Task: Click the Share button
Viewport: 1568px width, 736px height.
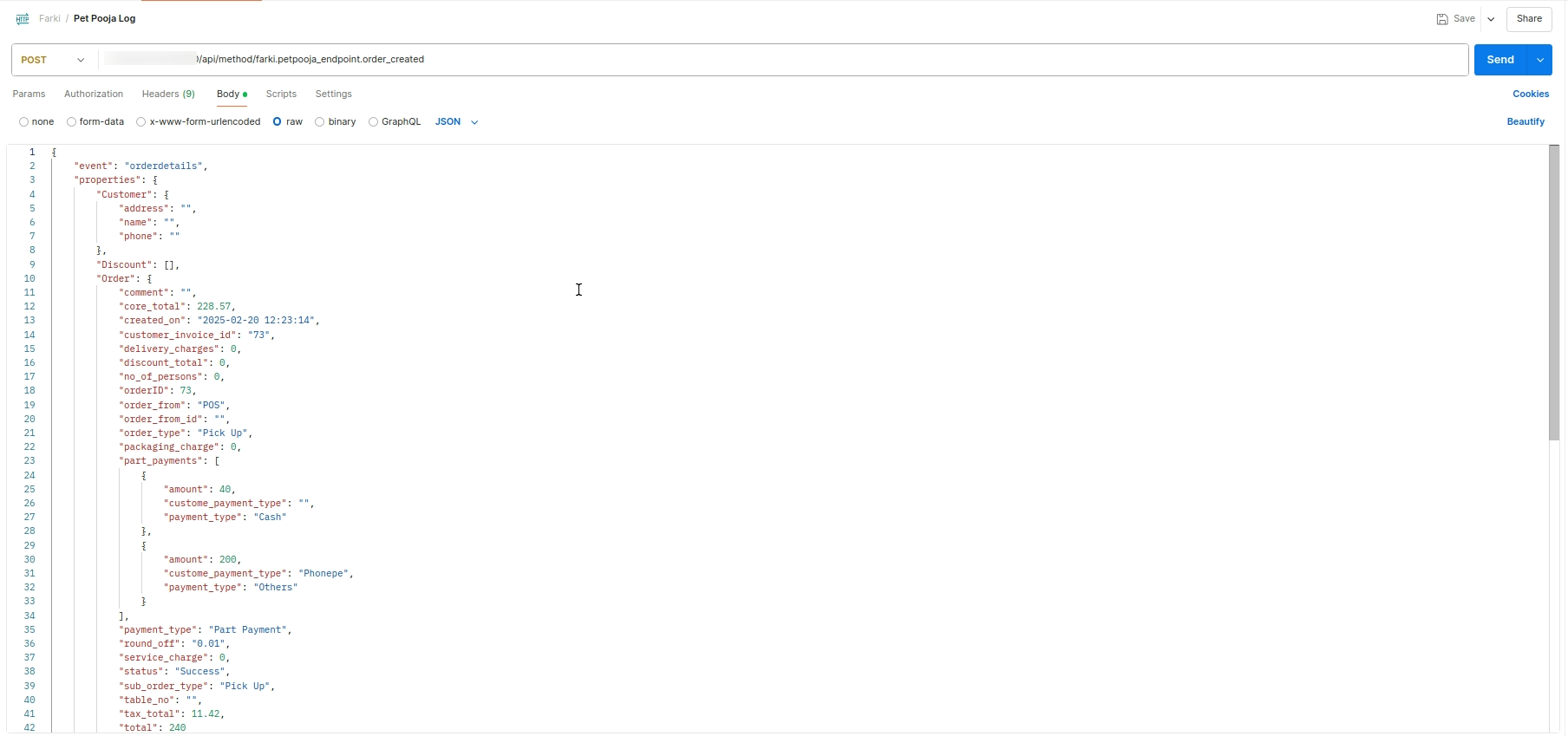Action: (x=1529, y=19)
